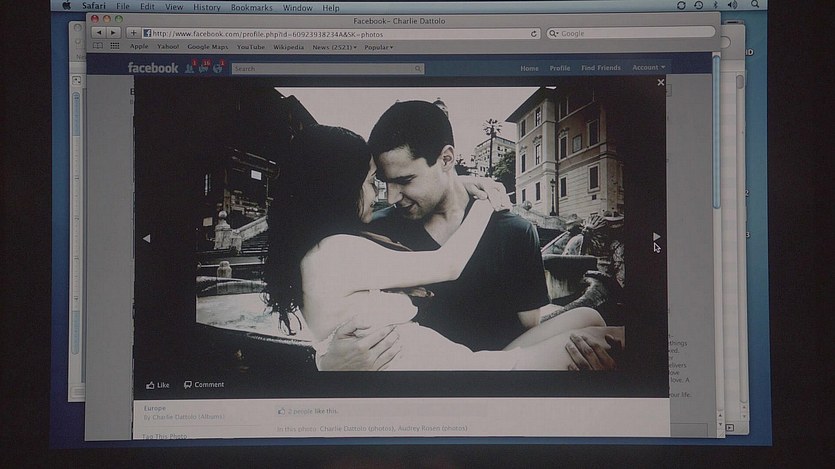The height and width of the screenshot is (469, 835).
Task: Expand the Popular bookmark folder
Action: click(379, 47)
